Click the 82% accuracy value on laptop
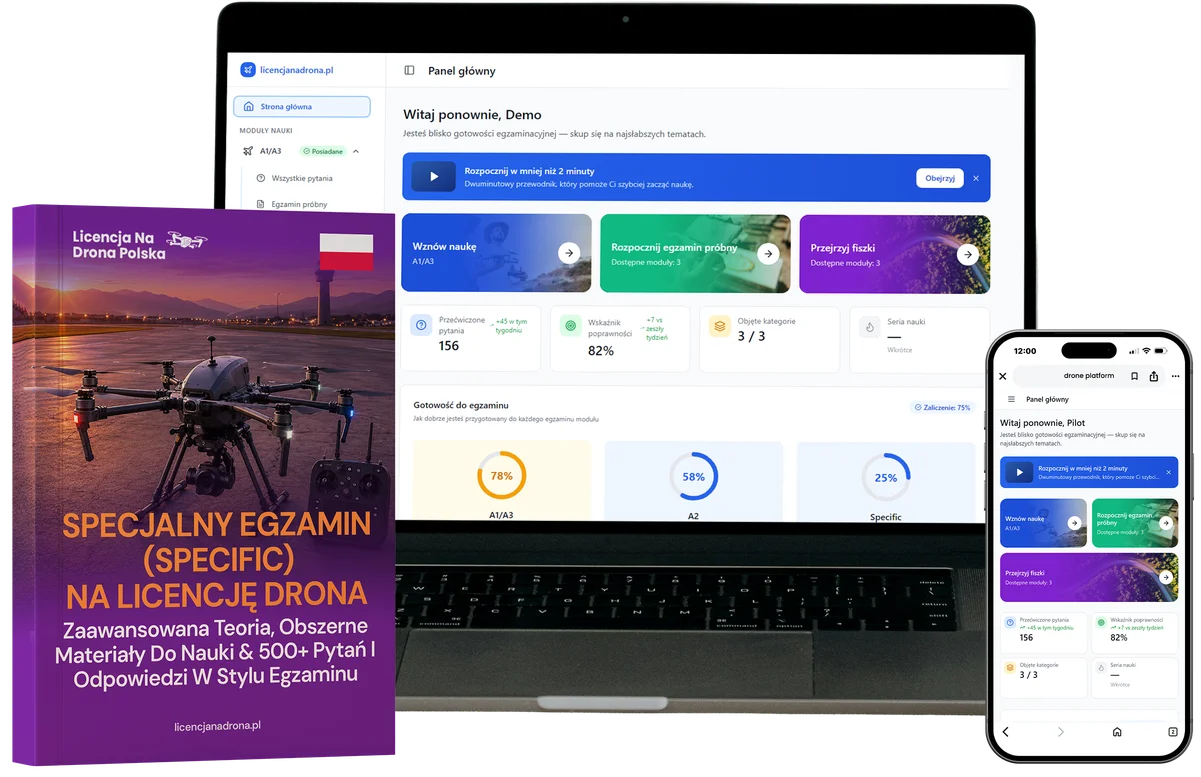Screen dimensions: 1201x777 click(x=601, y=351)
